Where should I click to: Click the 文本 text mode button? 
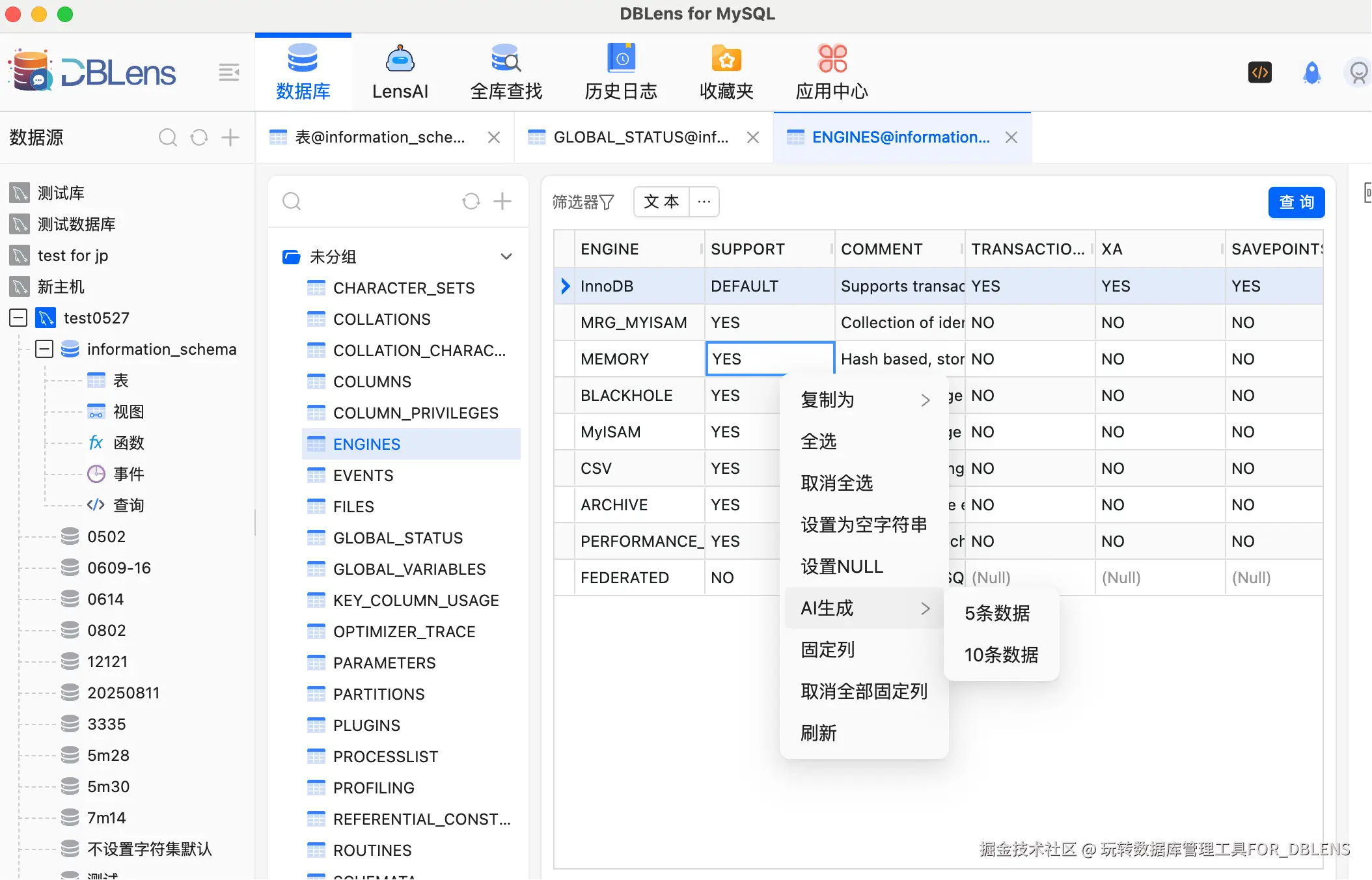pyautogui.click(x=661, y=202)
